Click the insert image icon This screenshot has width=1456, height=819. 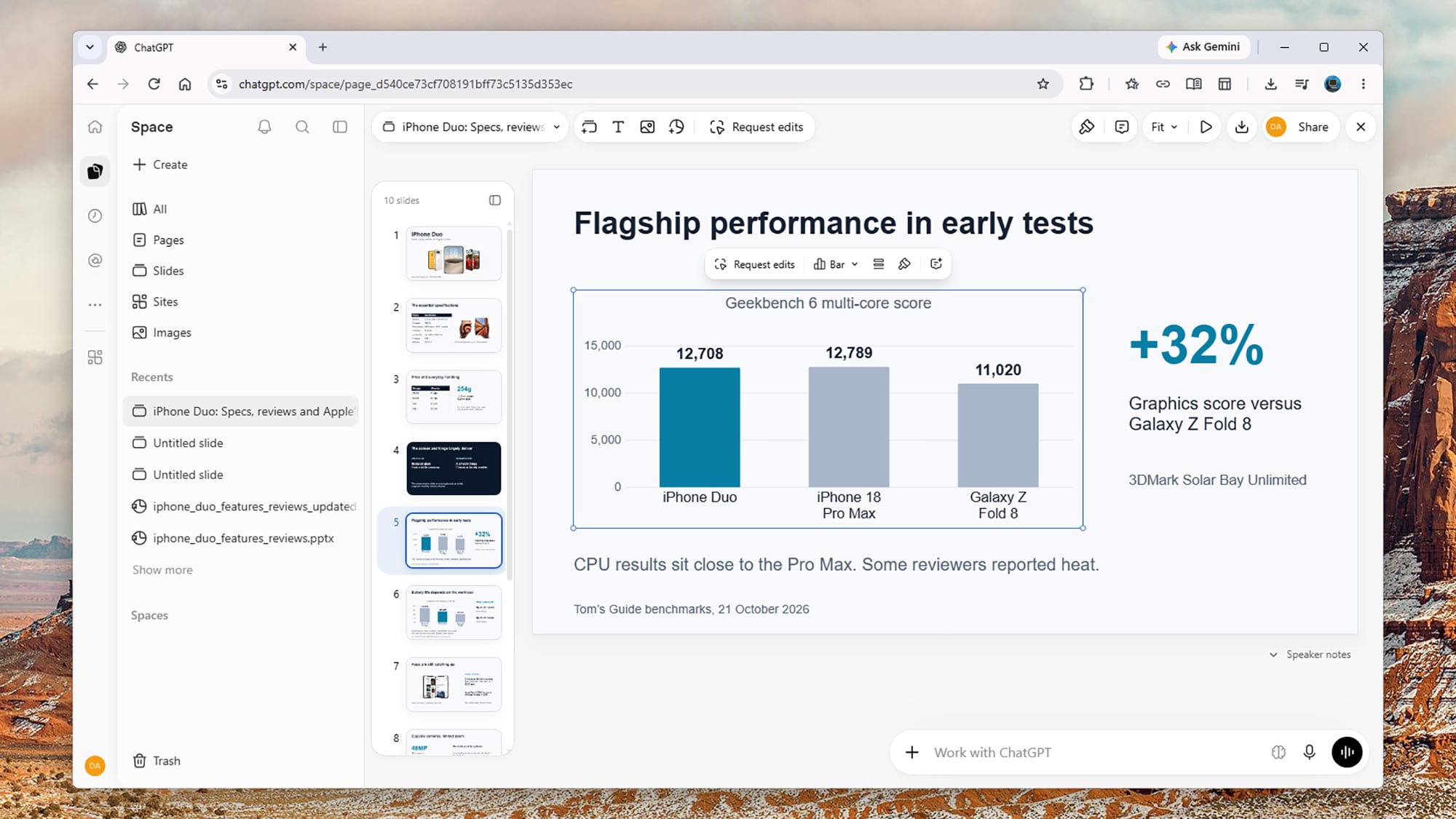[647, 127]
